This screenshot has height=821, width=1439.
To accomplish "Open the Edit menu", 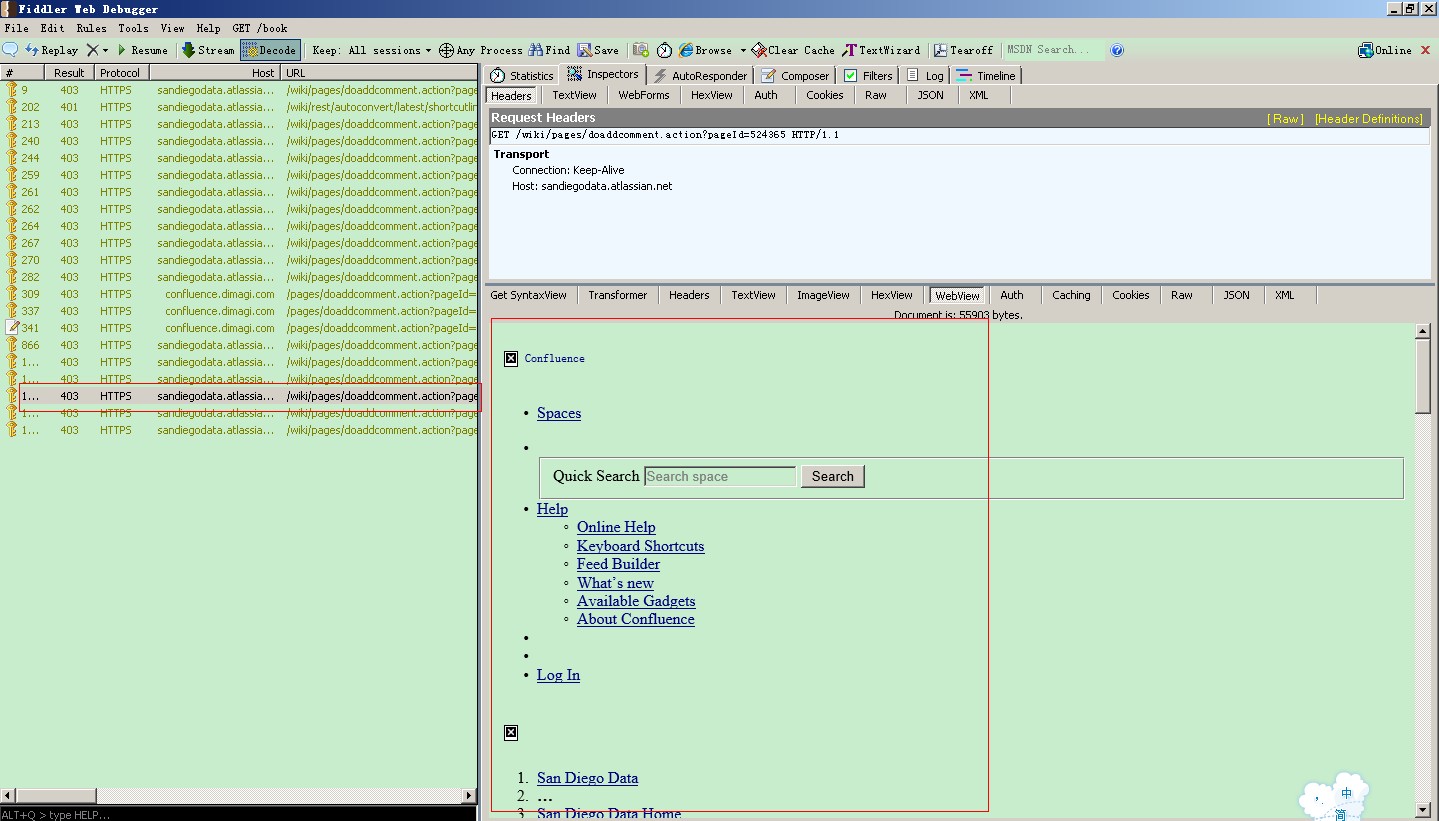I will (x=52, y=28).
